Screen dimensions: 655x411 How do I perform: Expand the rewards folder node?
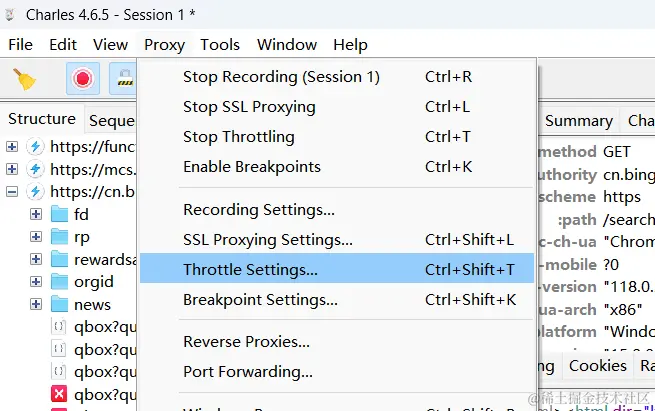(36, 260)
